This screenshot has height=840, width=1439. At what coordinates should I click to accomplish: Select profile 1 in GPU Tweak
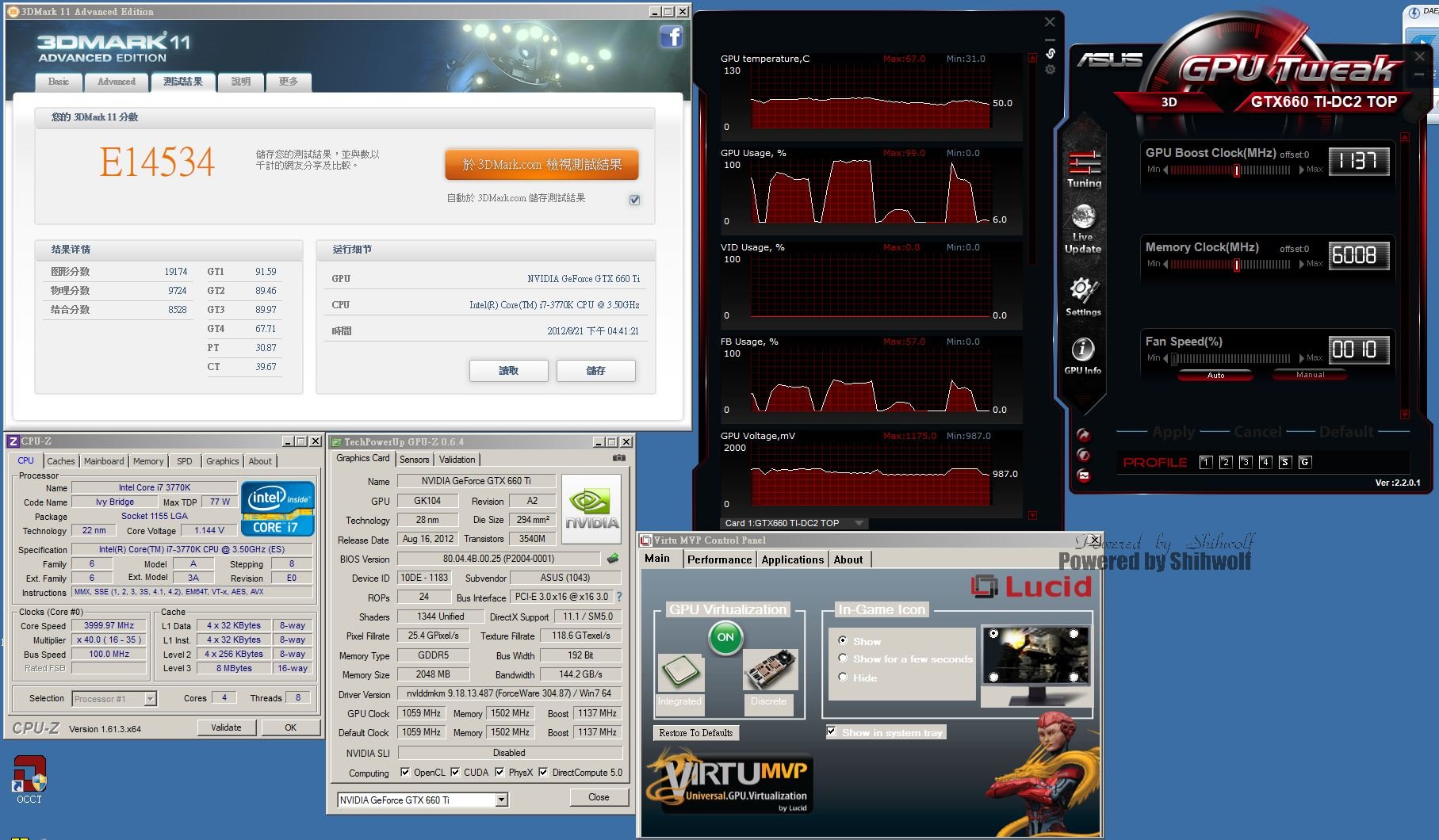click(x=1206, y=462)
